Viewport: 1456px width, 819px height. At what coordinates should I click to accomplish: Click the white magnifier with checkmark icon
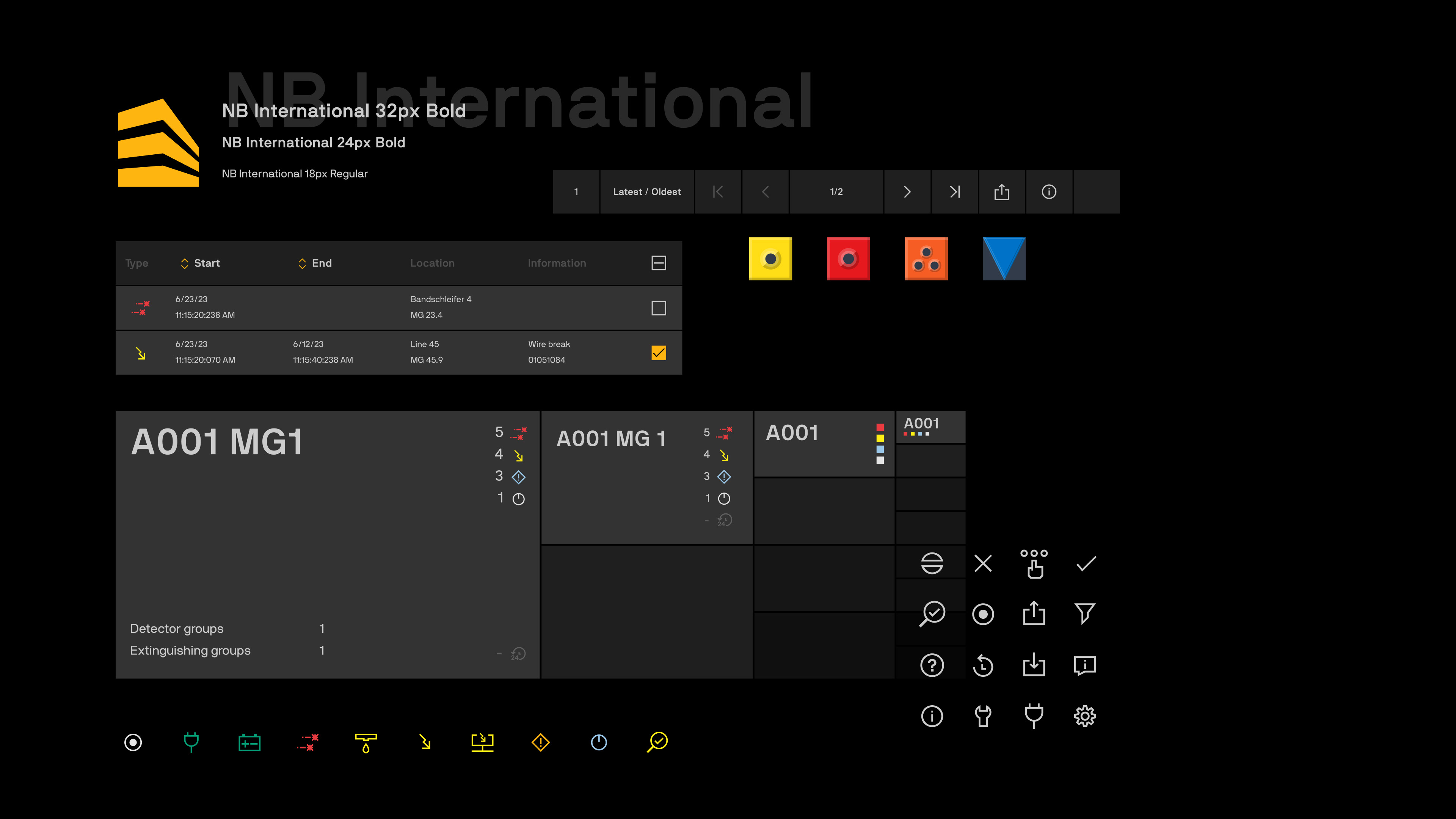932,614
